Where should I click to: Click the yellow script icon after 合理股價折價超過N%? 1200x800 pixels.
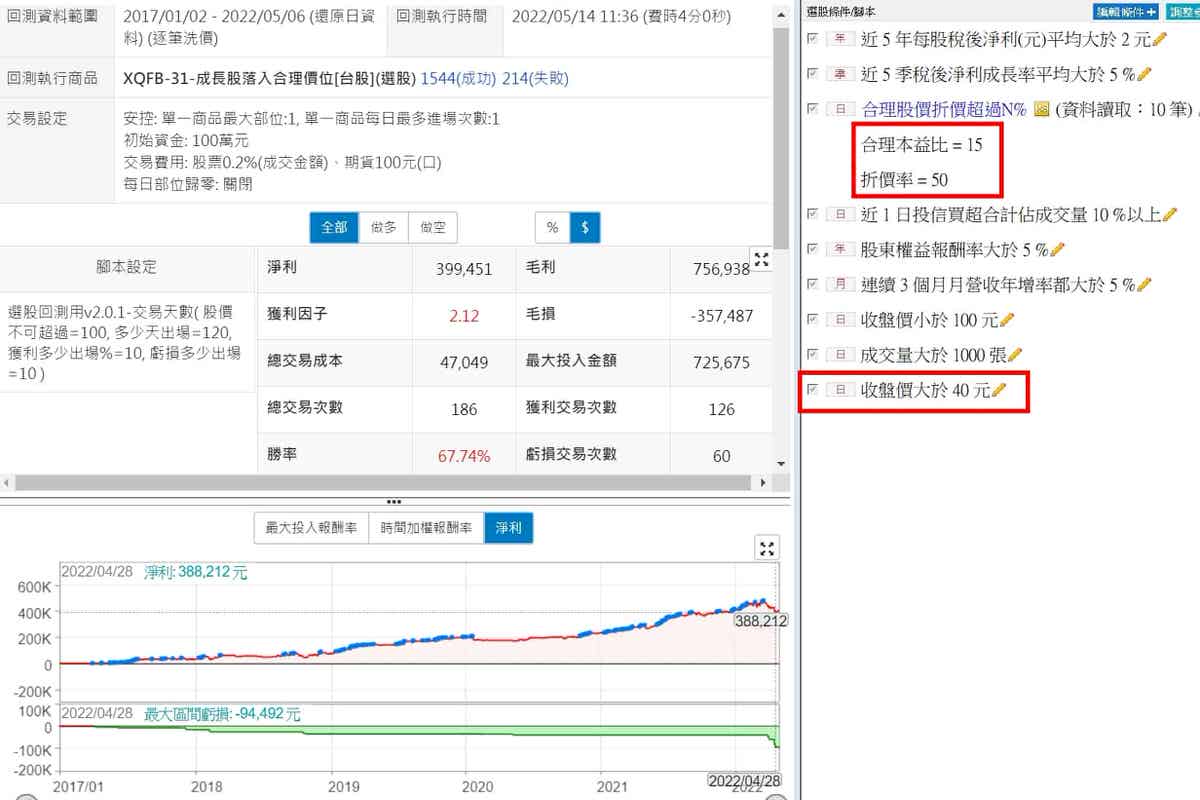point(1041,110)
